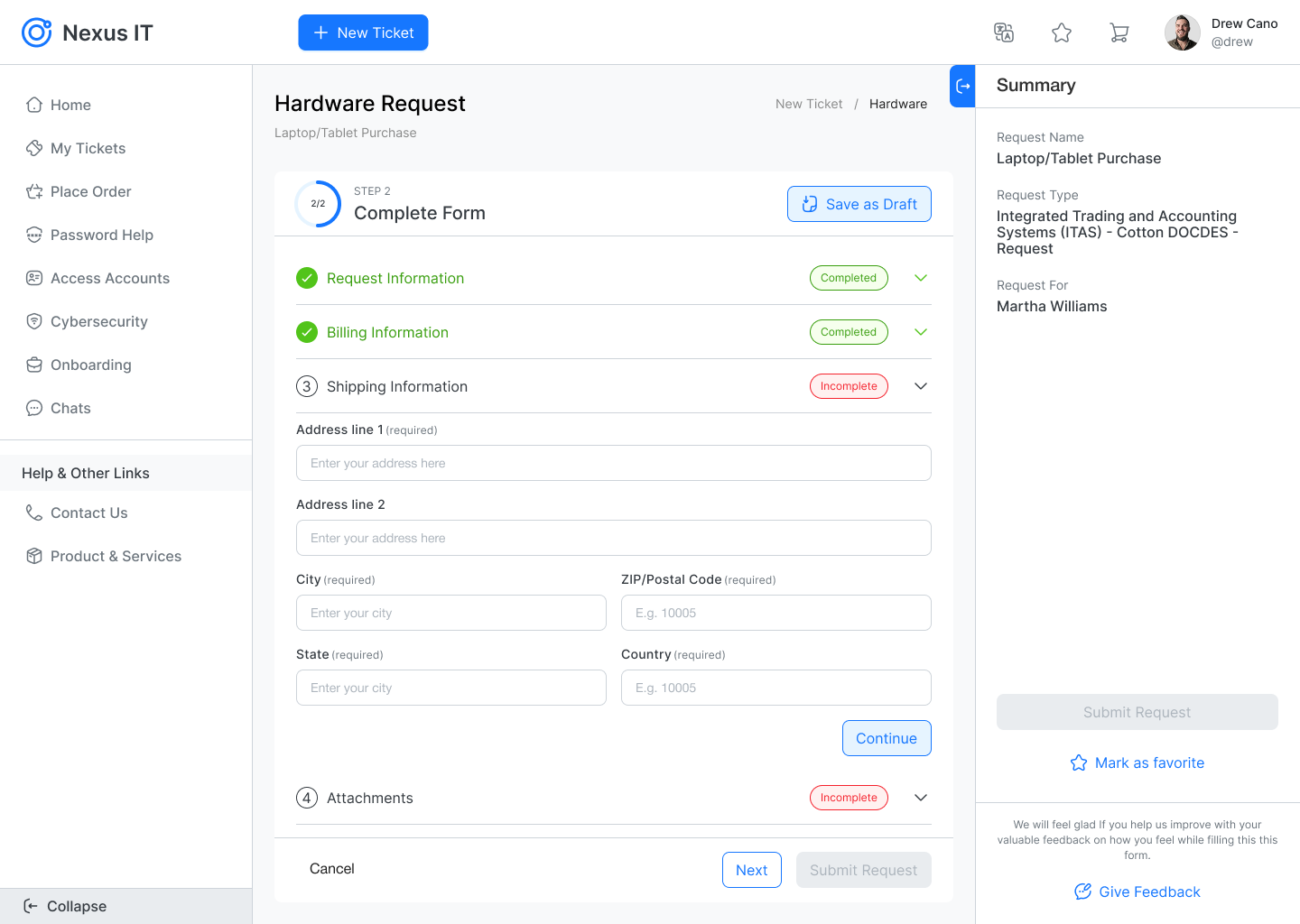The width and height of the screenshot is (1300, 924).
Task: Mark the request as favorite
Action: 1137,762
